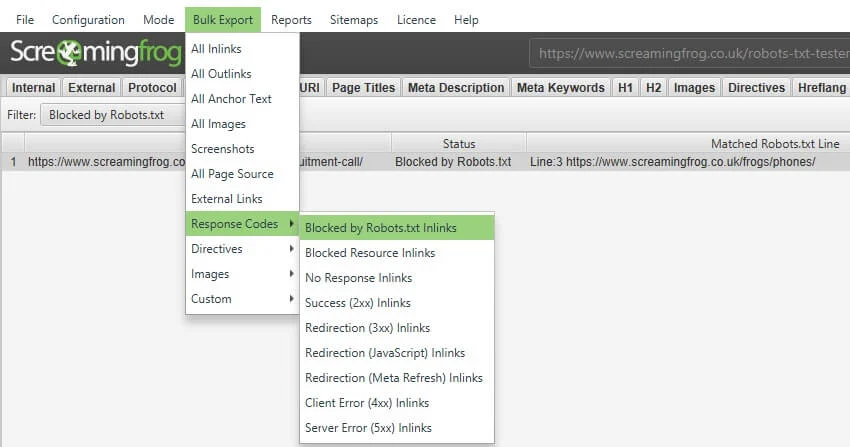Select row 1 blocked URL entry
Viewport: 850px width, 447px height.
(100, 161)
